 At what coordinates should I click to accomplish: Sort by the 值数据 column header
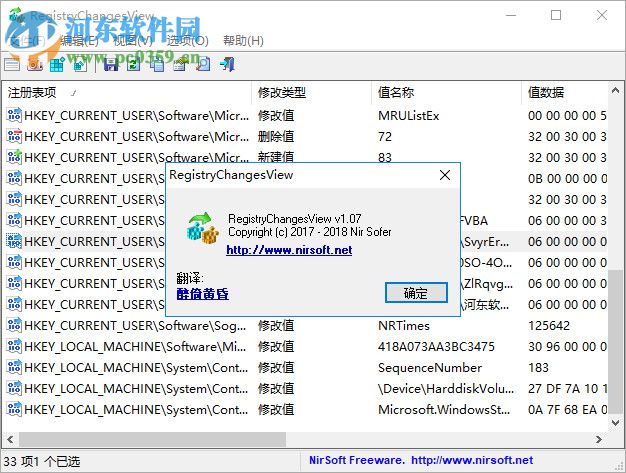[x=565, y=93]
